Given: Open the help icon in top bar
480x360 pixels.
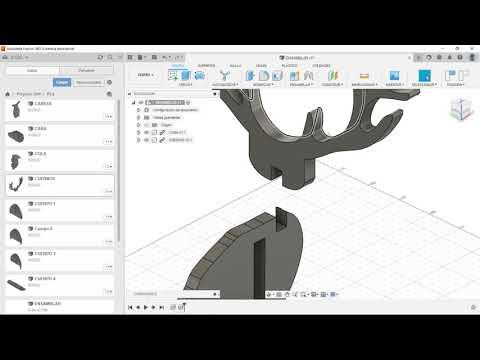Looking at the screenshot, I should tap(460, 57).
